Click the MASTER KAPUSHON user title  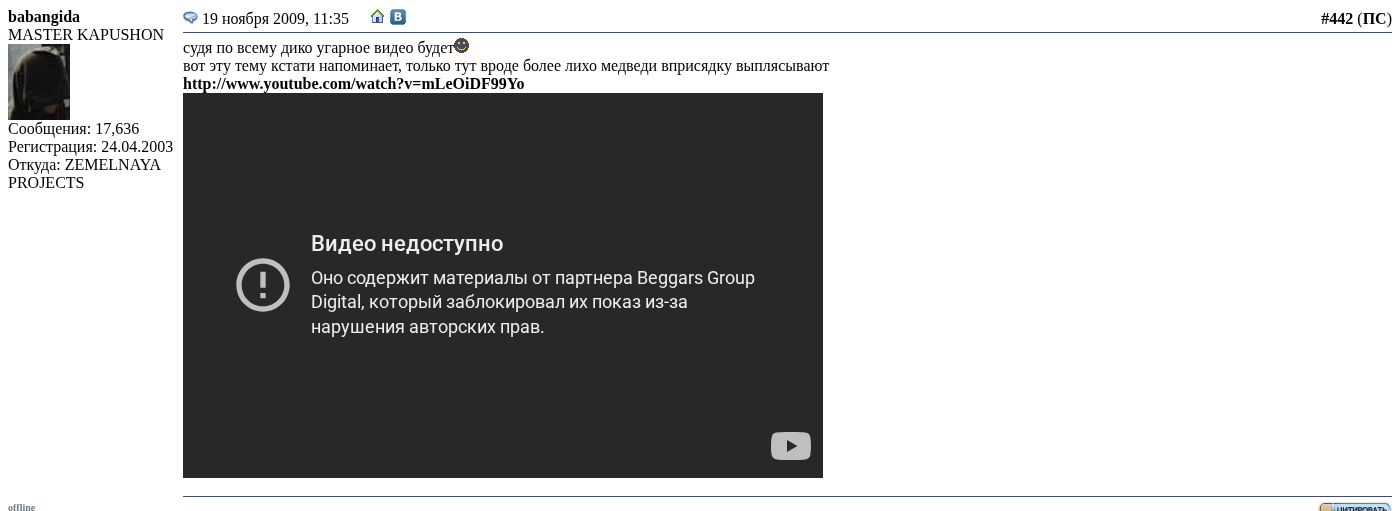click(86, 35)
